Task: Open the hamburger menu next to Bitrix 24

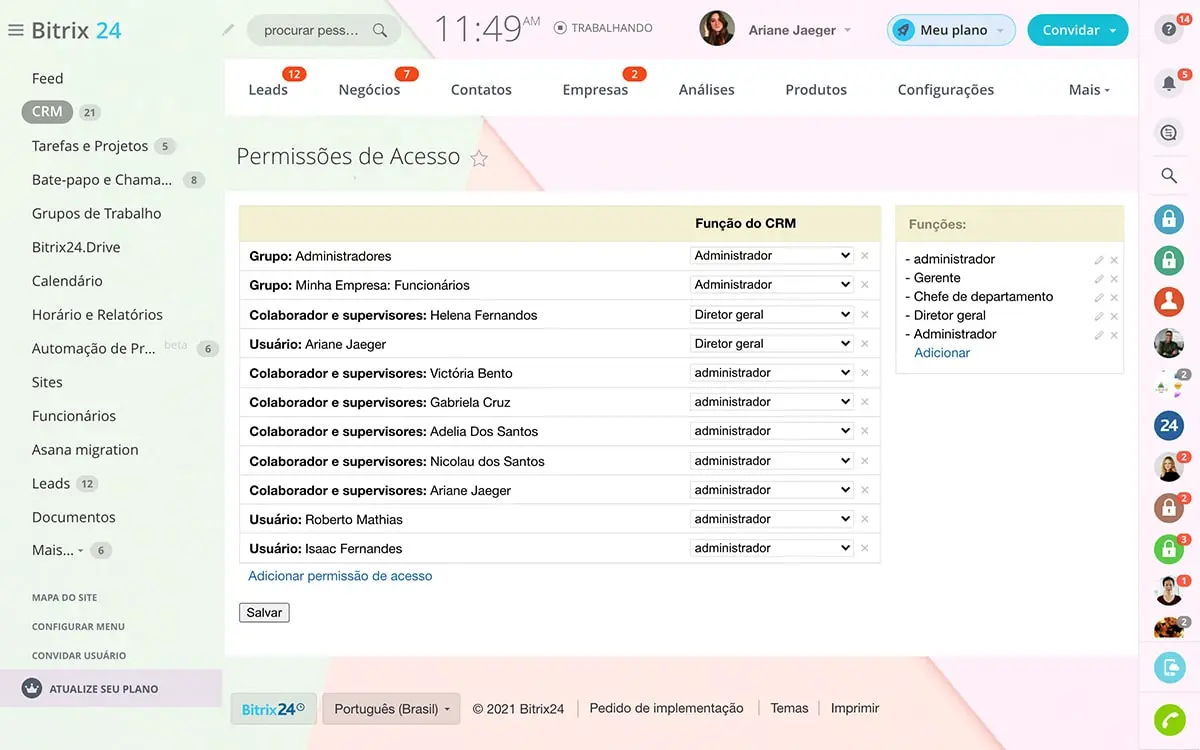Action: (x=15, y=30)
